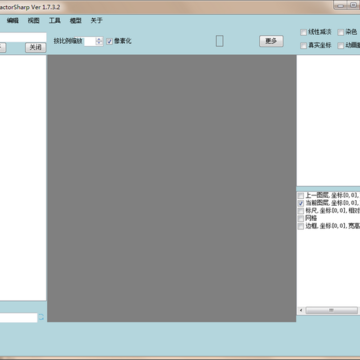Click the 更多 button
This screenshot has width=360, height=360.
point(271,41)
